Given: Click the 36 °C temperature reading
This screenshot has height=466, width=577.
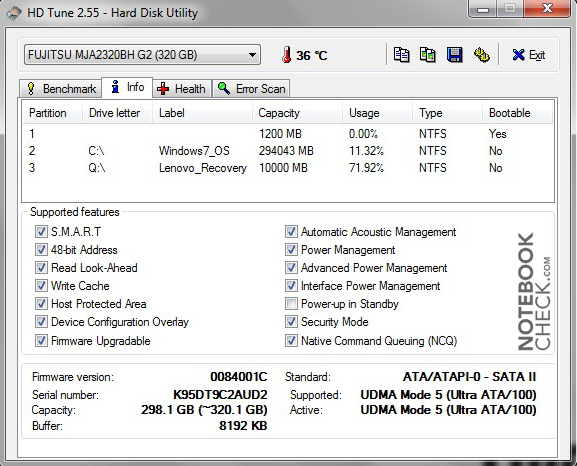Looking at the screenshot, I should (312, 56).
